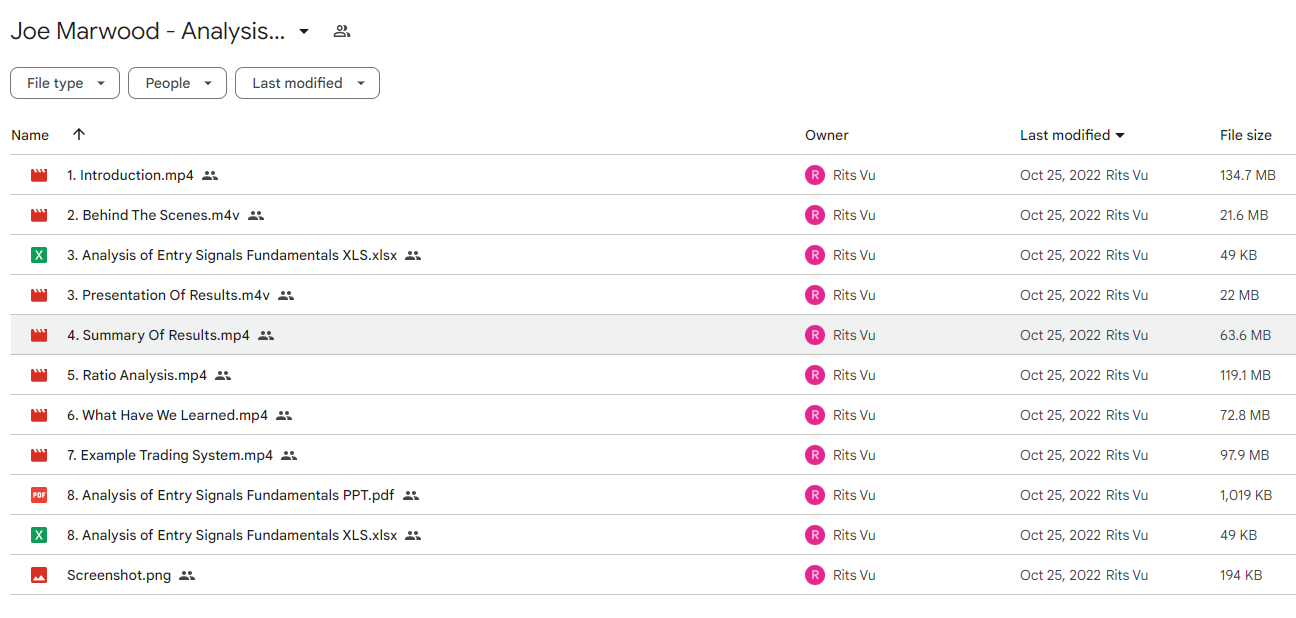
Task: Click the Excel icon of 3. Analysis XLS.xlsx
Action: pyautogui.click(x=39, y=255)
